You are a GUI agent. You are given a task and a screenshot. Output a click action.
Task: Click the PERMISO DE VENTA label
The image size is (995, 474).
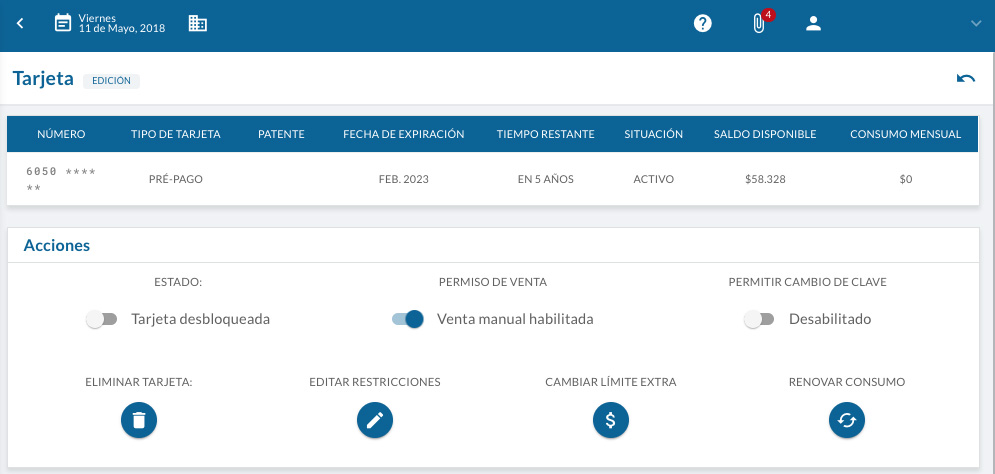pyautogui.click(x=493, y=282)
